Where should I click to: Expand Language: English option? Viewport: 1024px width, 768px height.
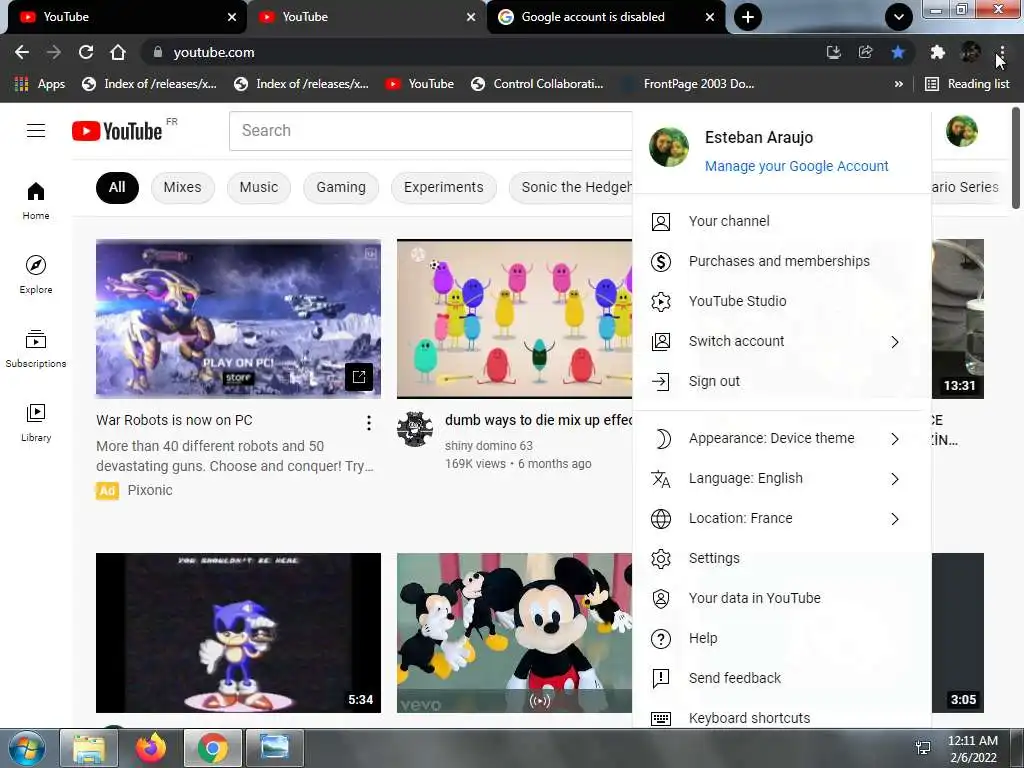coord(782,479)
